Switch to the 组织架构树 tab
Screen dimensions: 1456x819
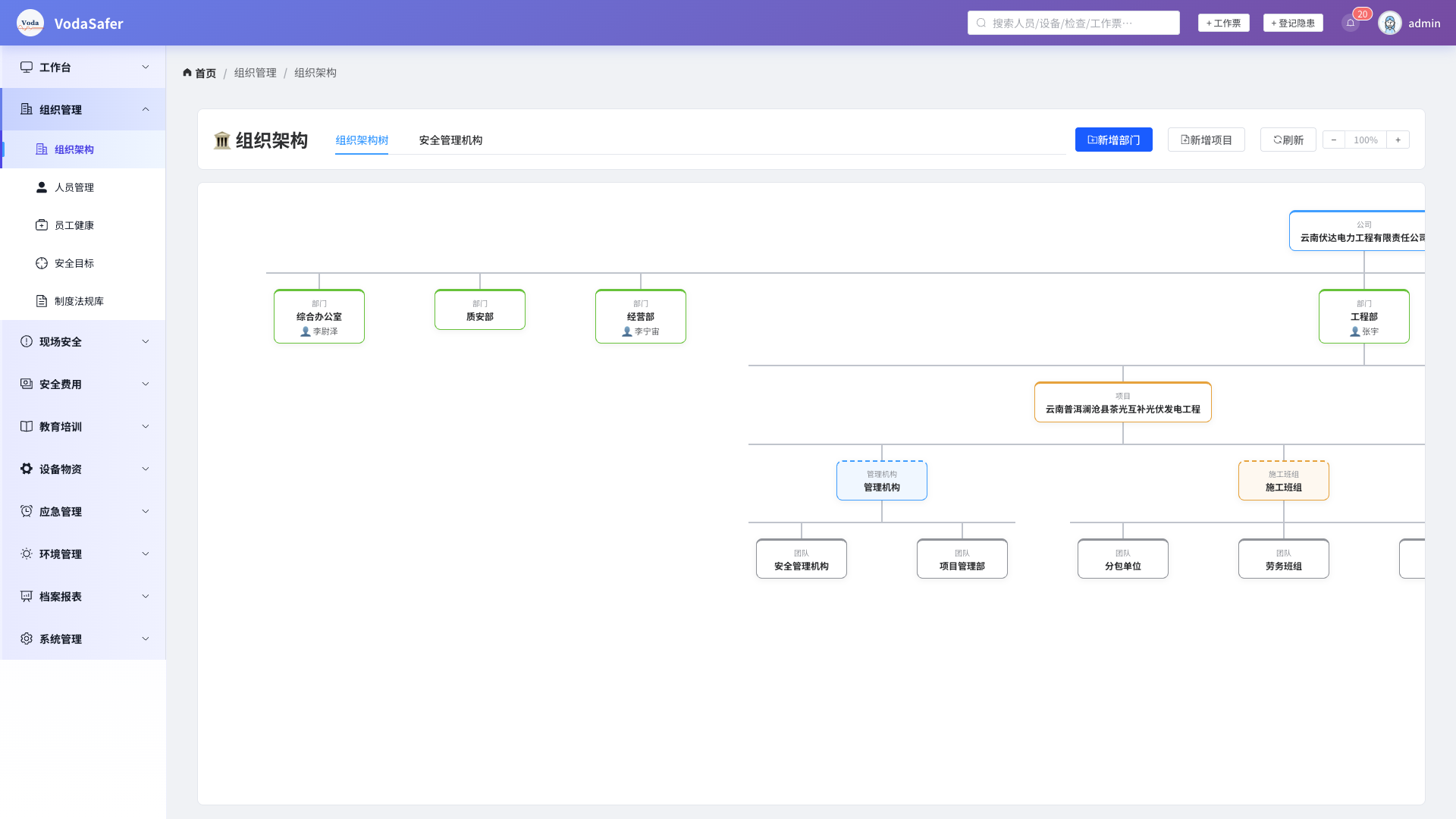point(362,140)
